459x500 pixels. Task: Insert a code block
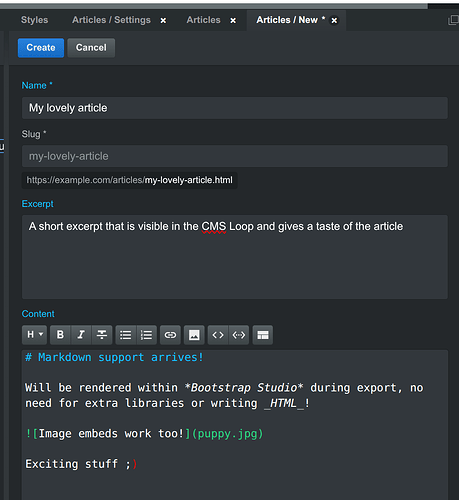pos(239,335)
